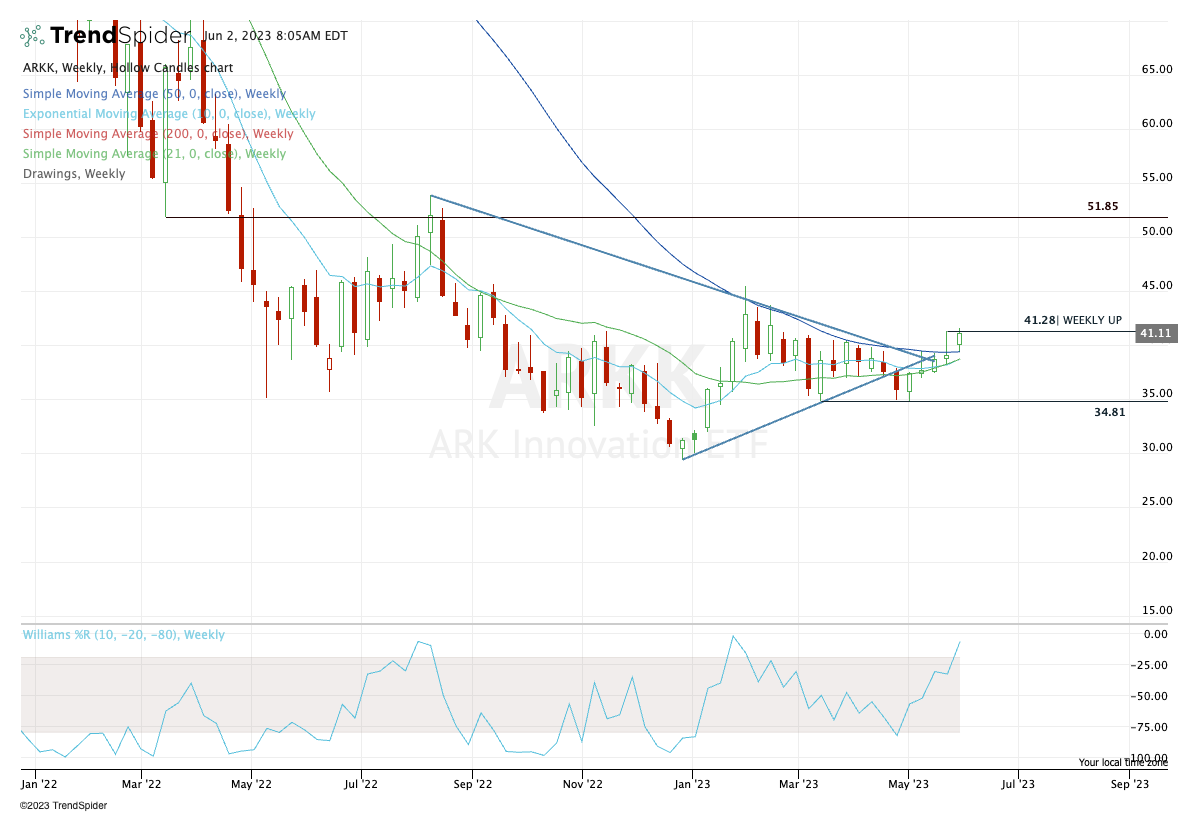The height and width of the screenshot is (815, 1198).
Task: Click the TrendSpider brand name text
Action: 120,35
